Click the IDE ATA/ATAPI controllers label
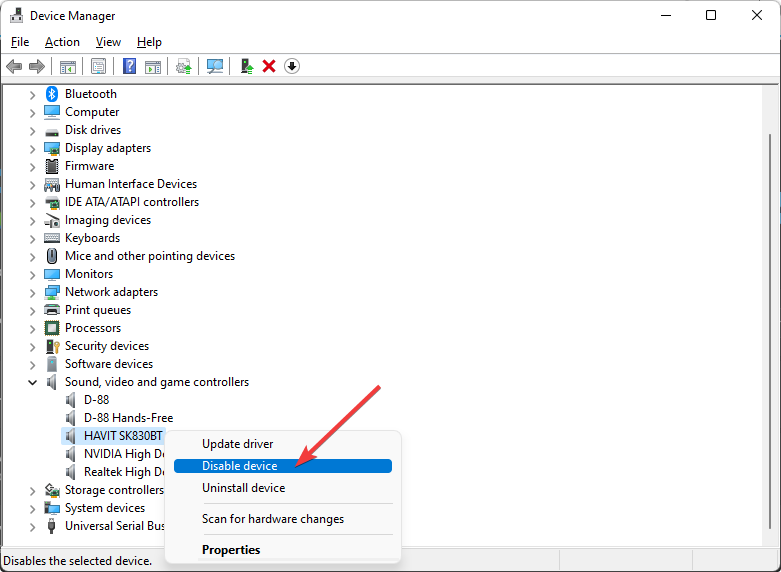 click(132, 202)
